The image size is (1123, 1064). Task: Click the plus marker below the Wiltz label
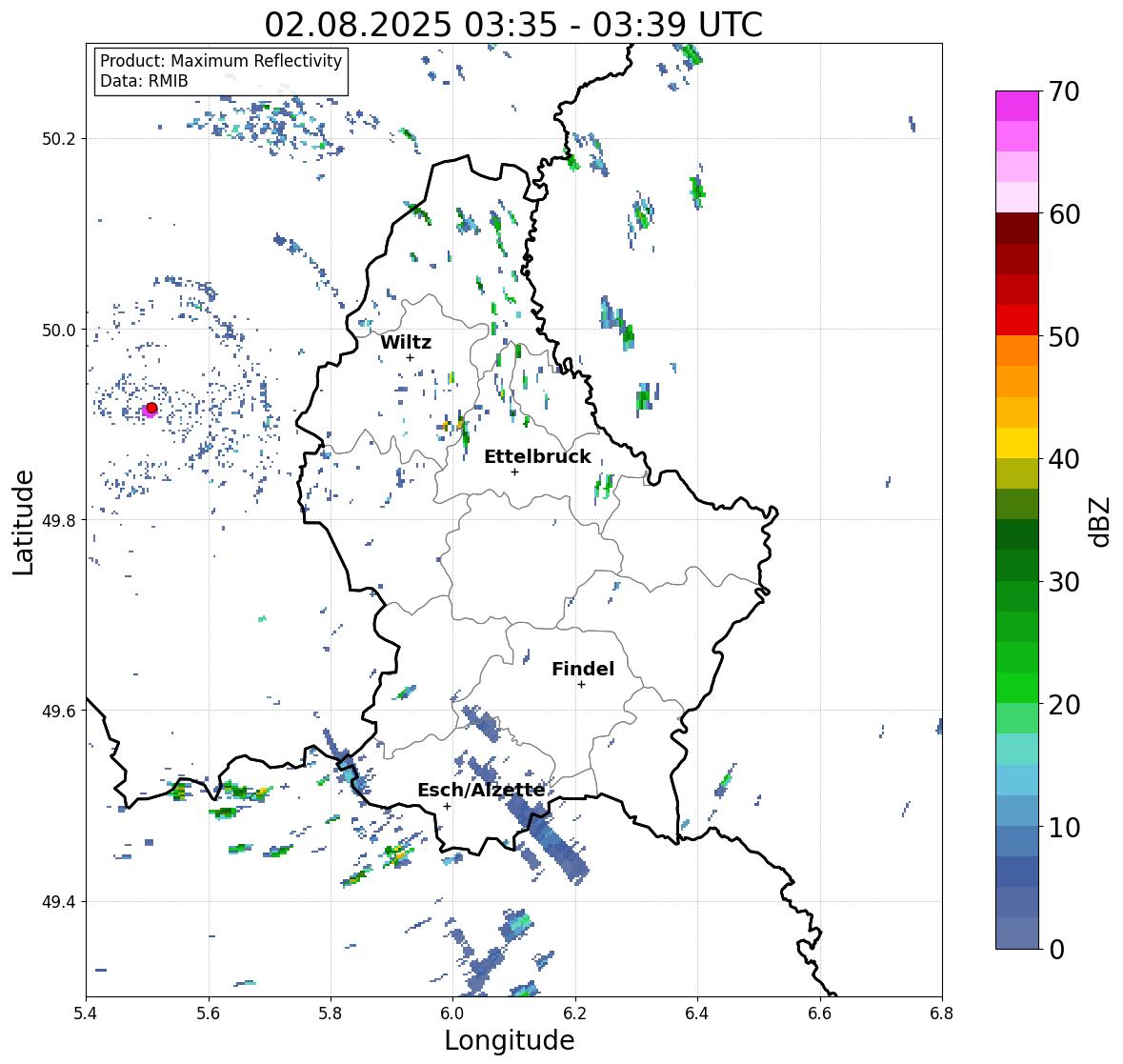[410, 357]
